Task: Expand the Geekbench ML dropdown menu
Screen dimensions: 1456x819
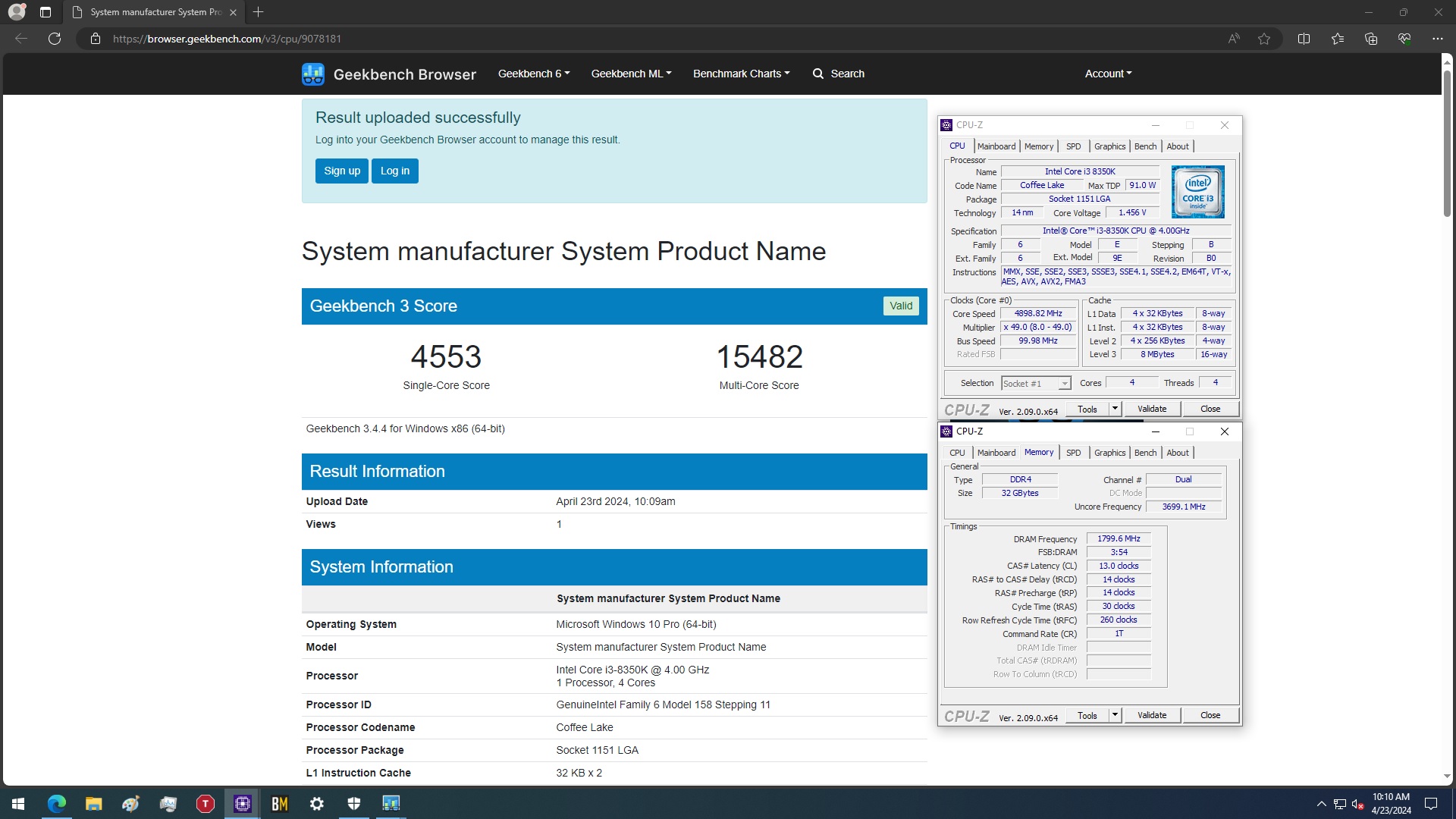Action: click(x=631, y=74)
